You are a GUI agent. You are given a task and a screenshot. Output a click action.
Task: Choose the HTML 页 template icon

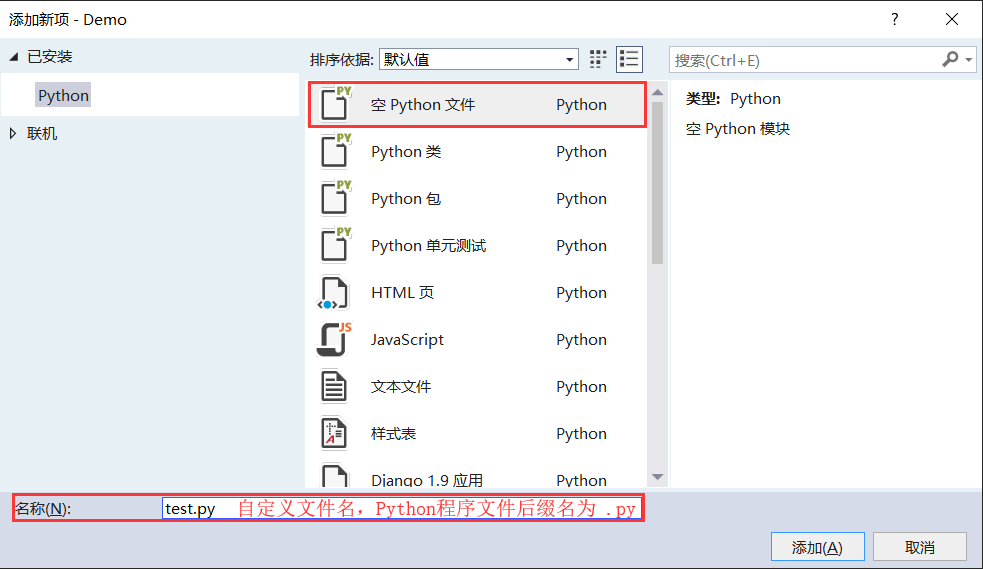[333, 293]
